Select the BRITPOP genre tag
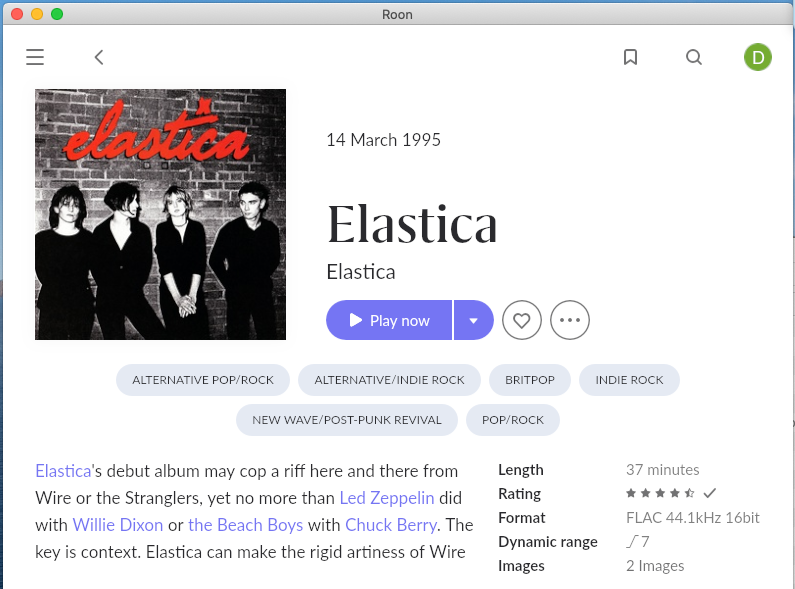 pyautogui.click(x=530, y=380)
